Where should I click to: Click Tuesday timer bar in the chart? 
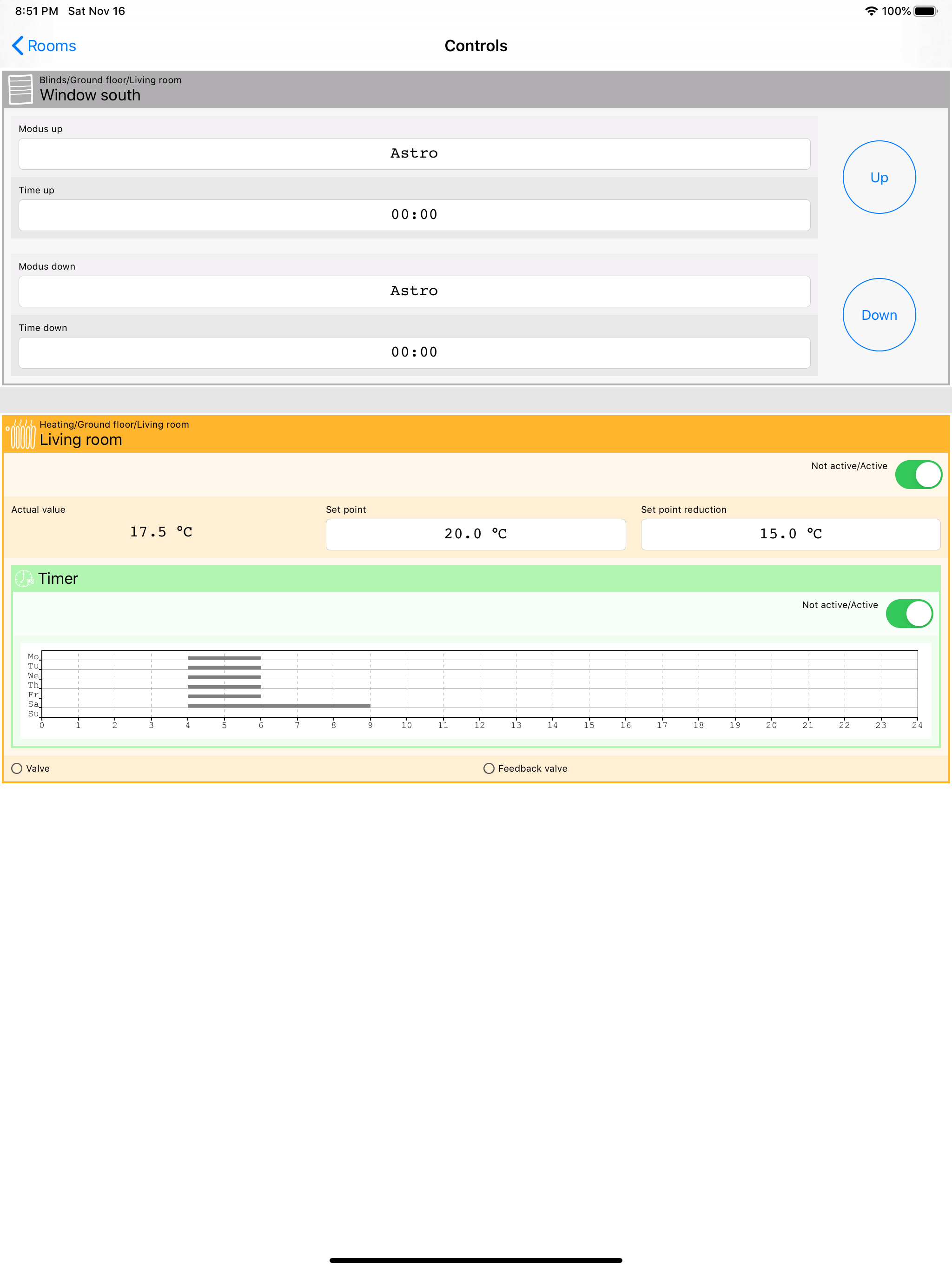225,667
